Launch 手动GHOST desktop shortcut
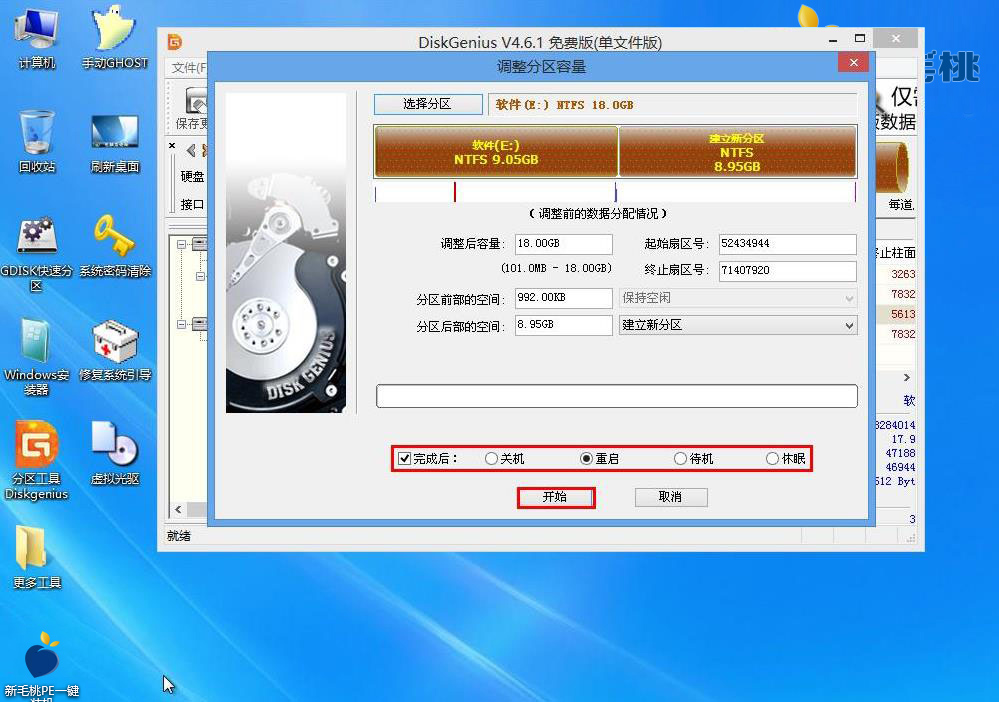 (x=115, y=37)
